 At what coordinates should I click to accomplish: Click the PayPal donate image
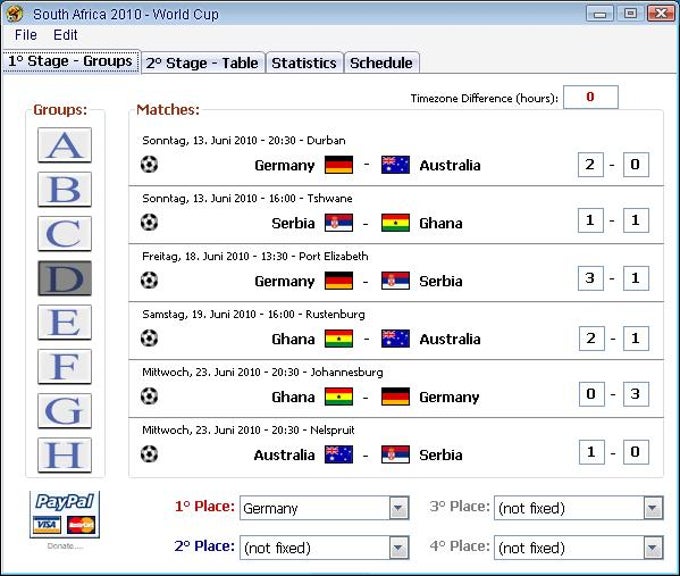pos(65,514)
